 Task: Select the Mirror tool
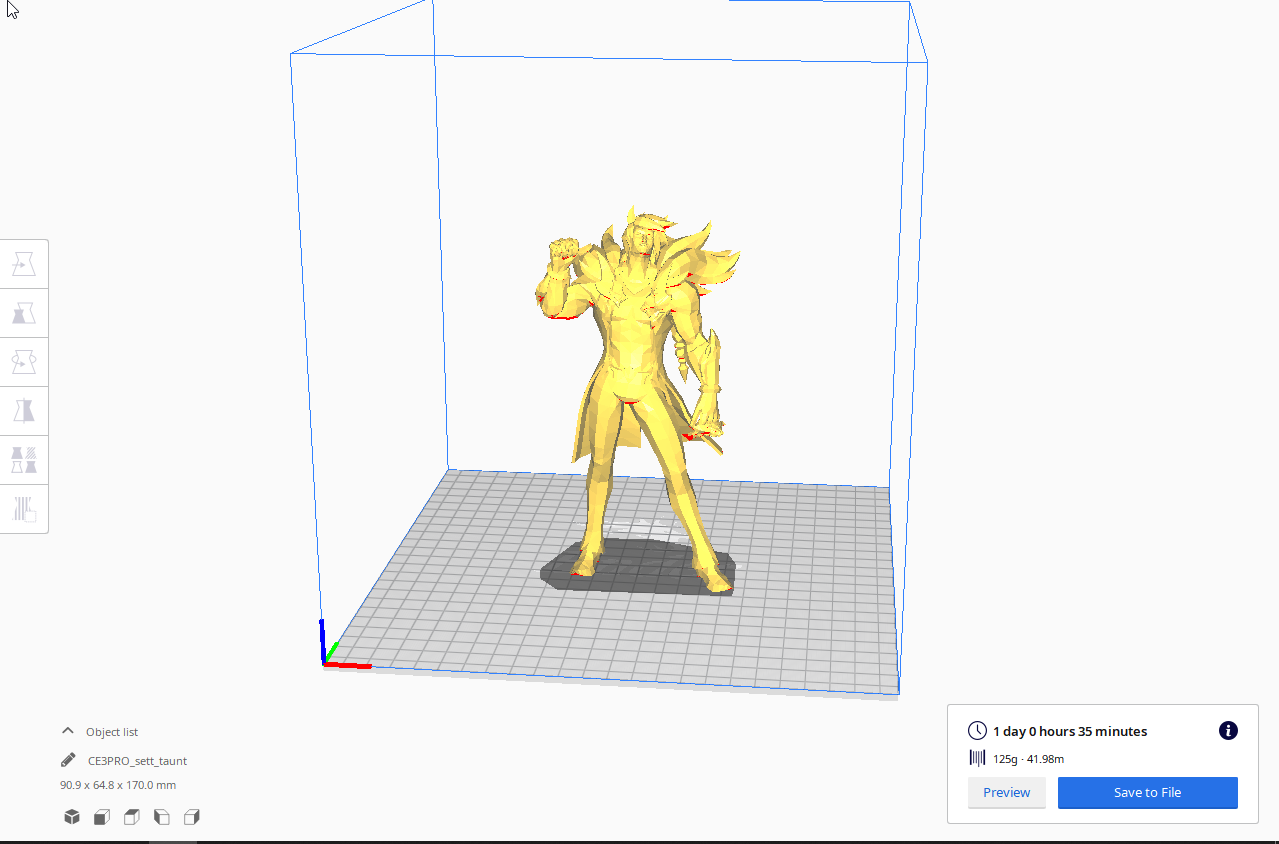[24, 410]
